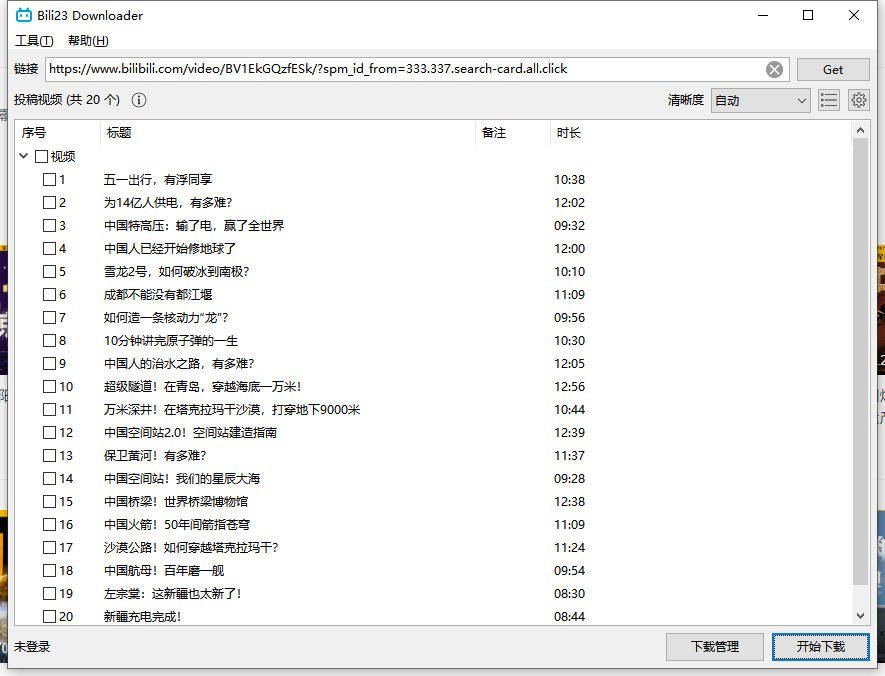
Task: Select the 视频 parent group checkbox
Action: 41,157
